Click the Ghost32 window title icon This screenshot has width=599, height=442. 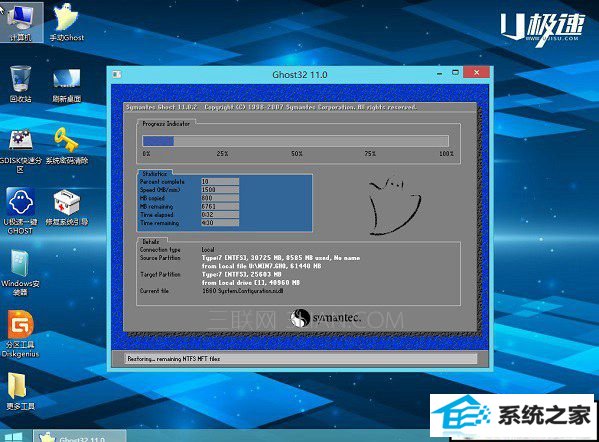click(117, 74)
